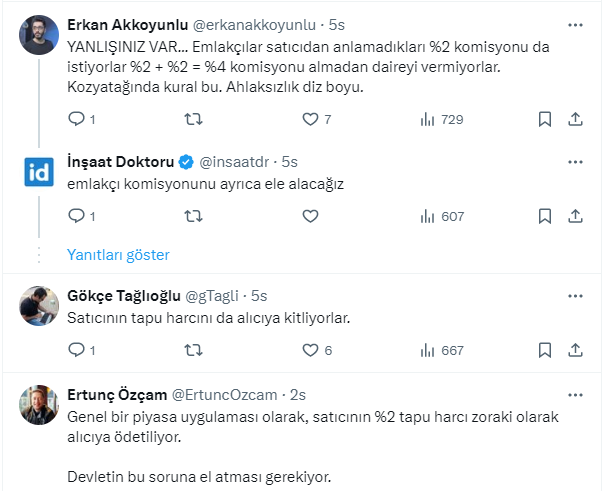
Task: View analytics showing 607 views
Action: 442,215
